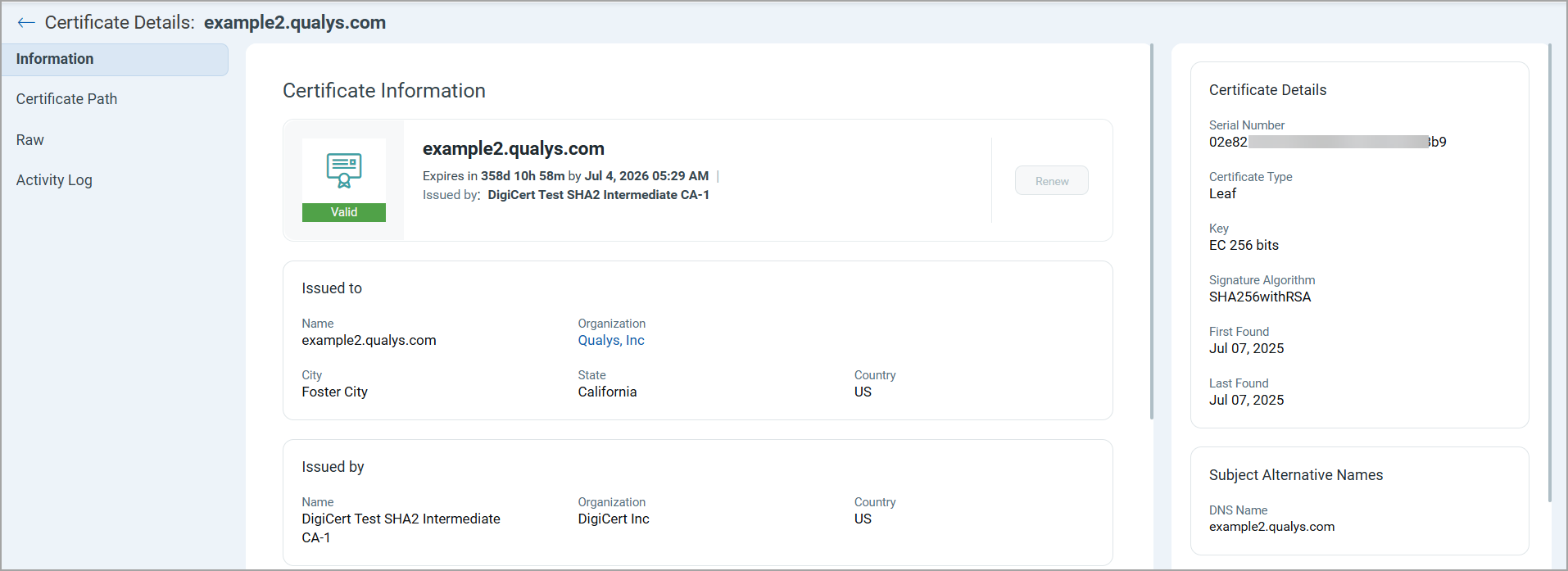Click the page title example2.qualys.com
The height and width of the screenshot is (571, 1568).
295,23
